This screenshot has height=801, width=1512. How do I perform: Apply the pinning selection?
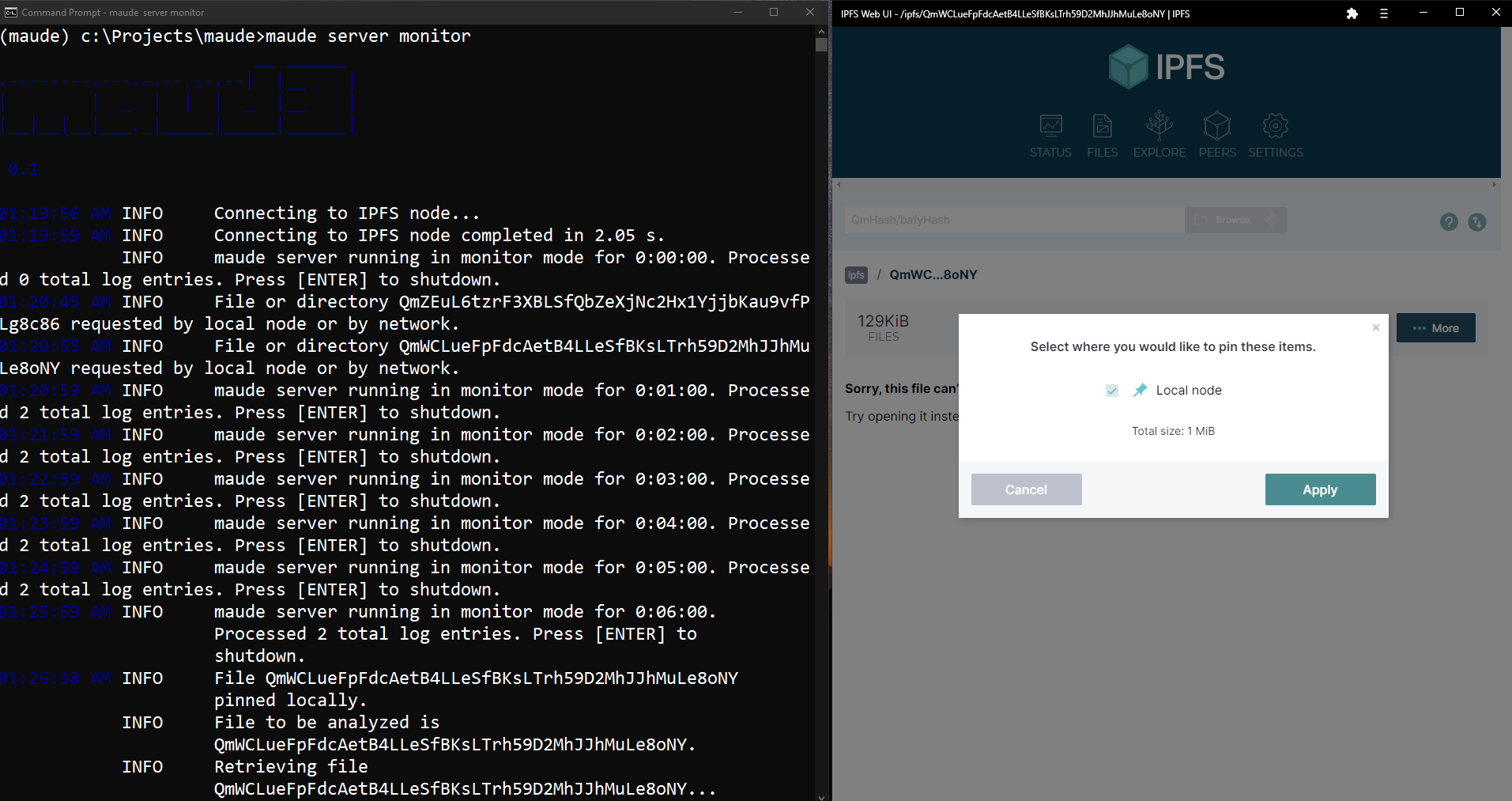pos(1320,489)
